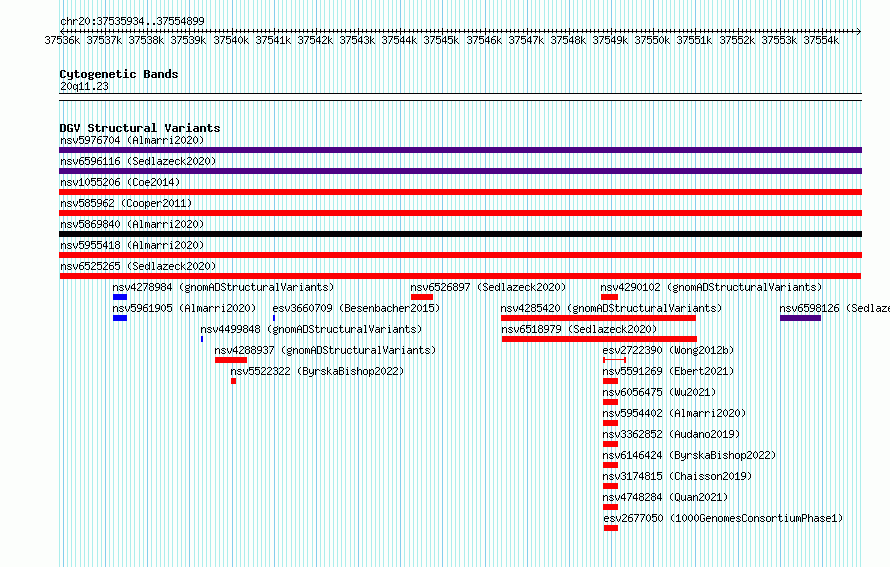890x567 pixels.
Task: Click the red bar under nsv1055206
Action: pos(460,192)
